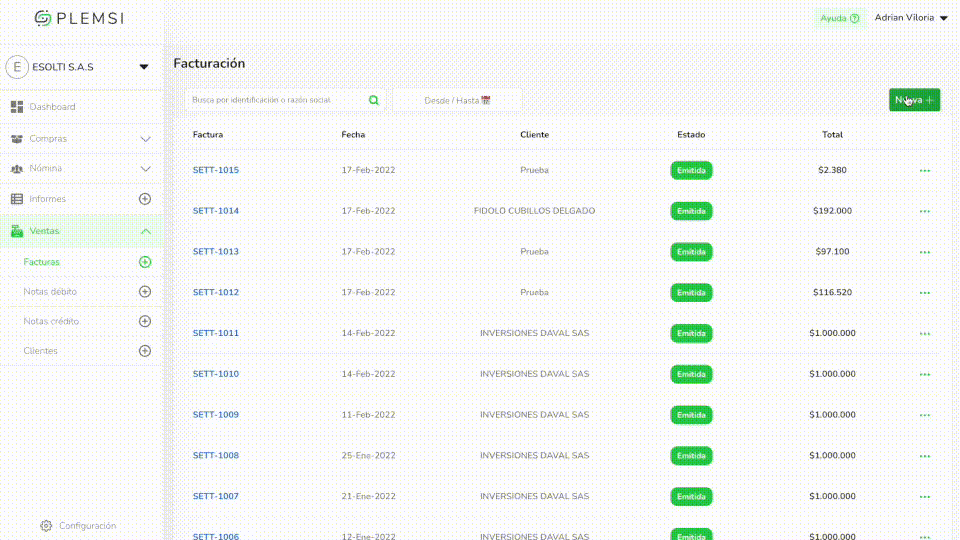Image resolution: width=960 pixels, height=540 pixels.
Task: Click the Configuración gear icon
Action: pos(46,526)
